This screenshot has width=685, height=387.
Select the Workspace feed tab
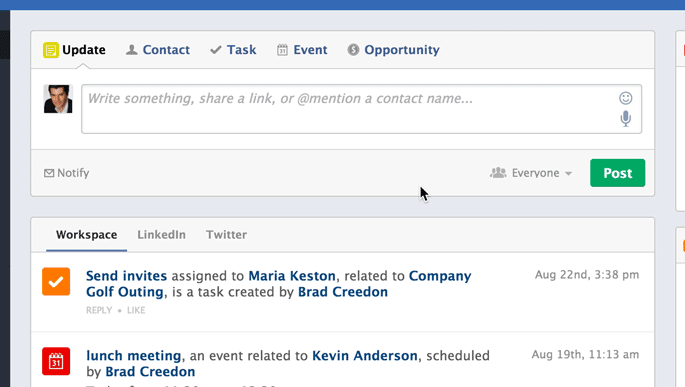tap(86, 235)
